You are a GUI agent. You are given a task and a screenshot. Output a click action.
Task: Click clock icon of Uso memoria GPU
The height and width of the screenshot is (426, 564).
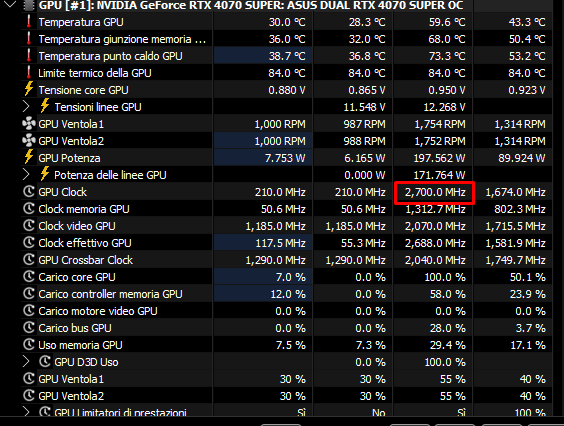point(29,344)
